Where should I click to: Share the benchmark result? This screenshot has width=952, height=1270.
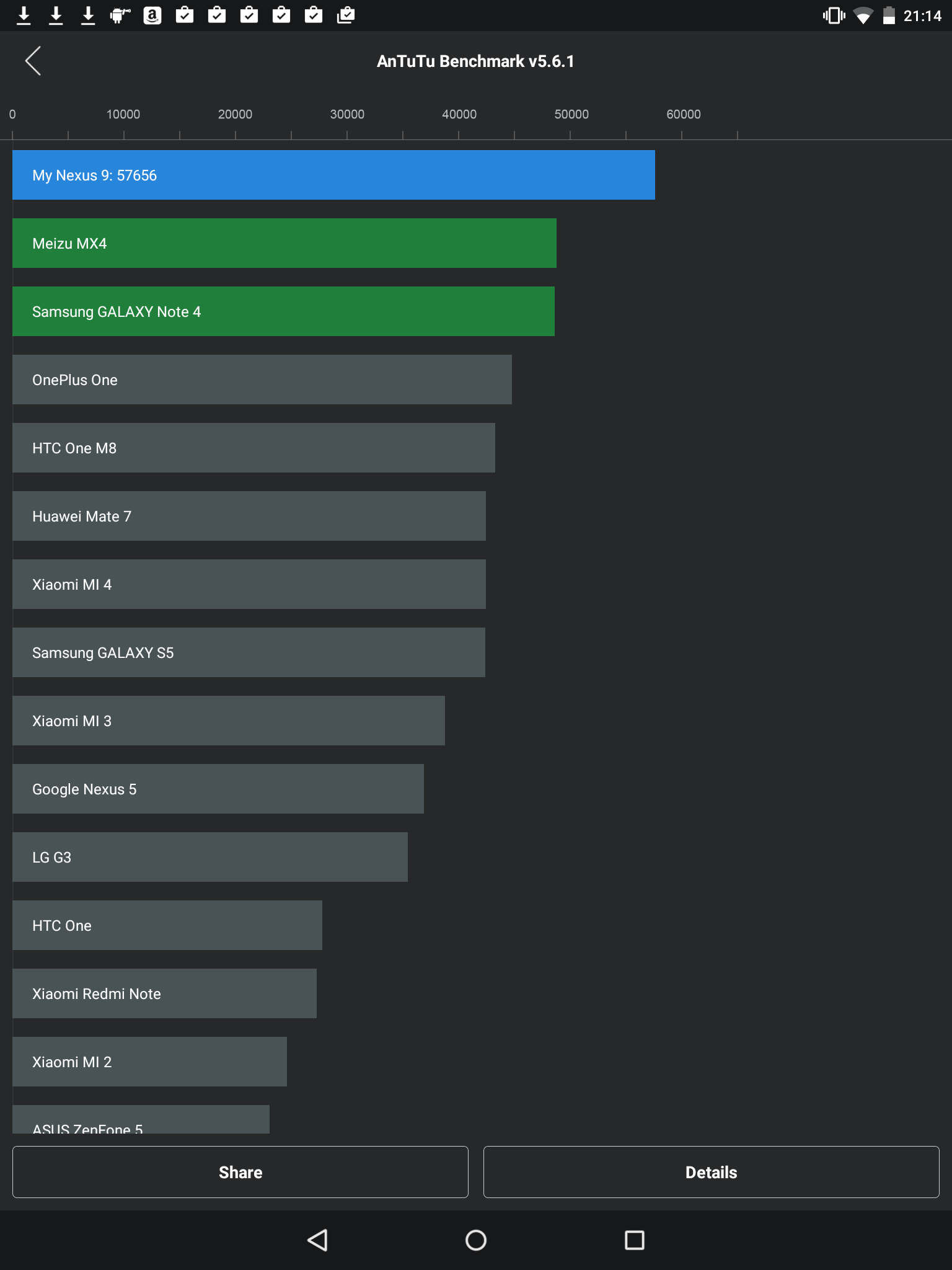pyautogui.click(x=240, y=1172)
